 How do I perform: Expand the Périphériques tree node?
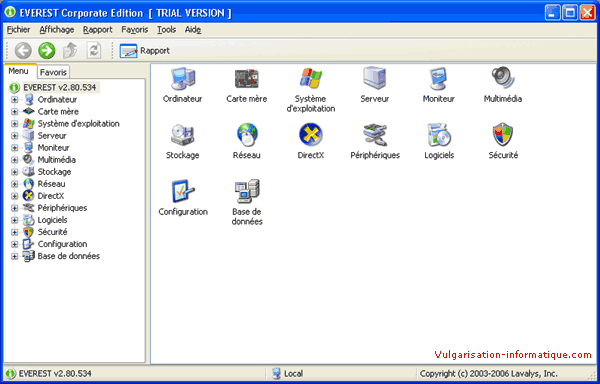(15, 208)
